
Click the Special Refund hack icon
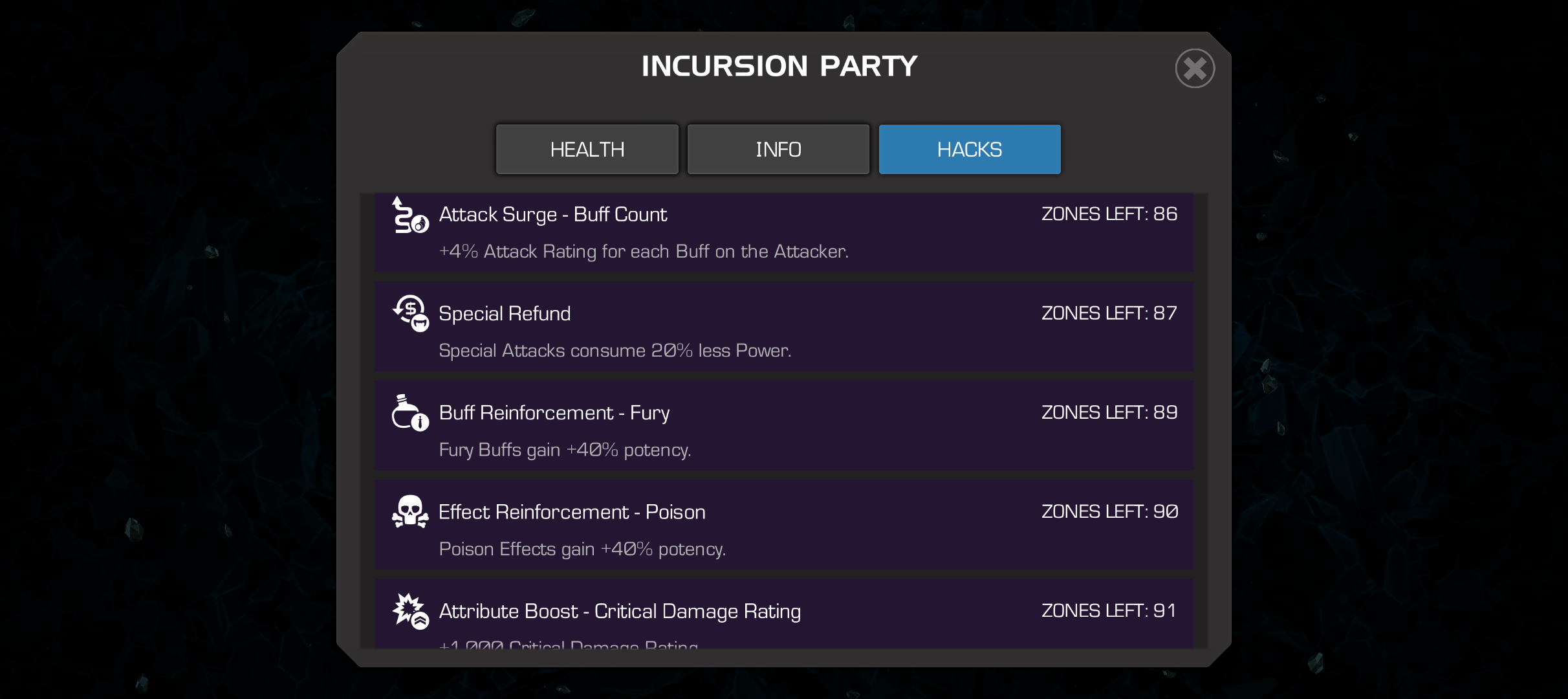click(x=410, y=313)
